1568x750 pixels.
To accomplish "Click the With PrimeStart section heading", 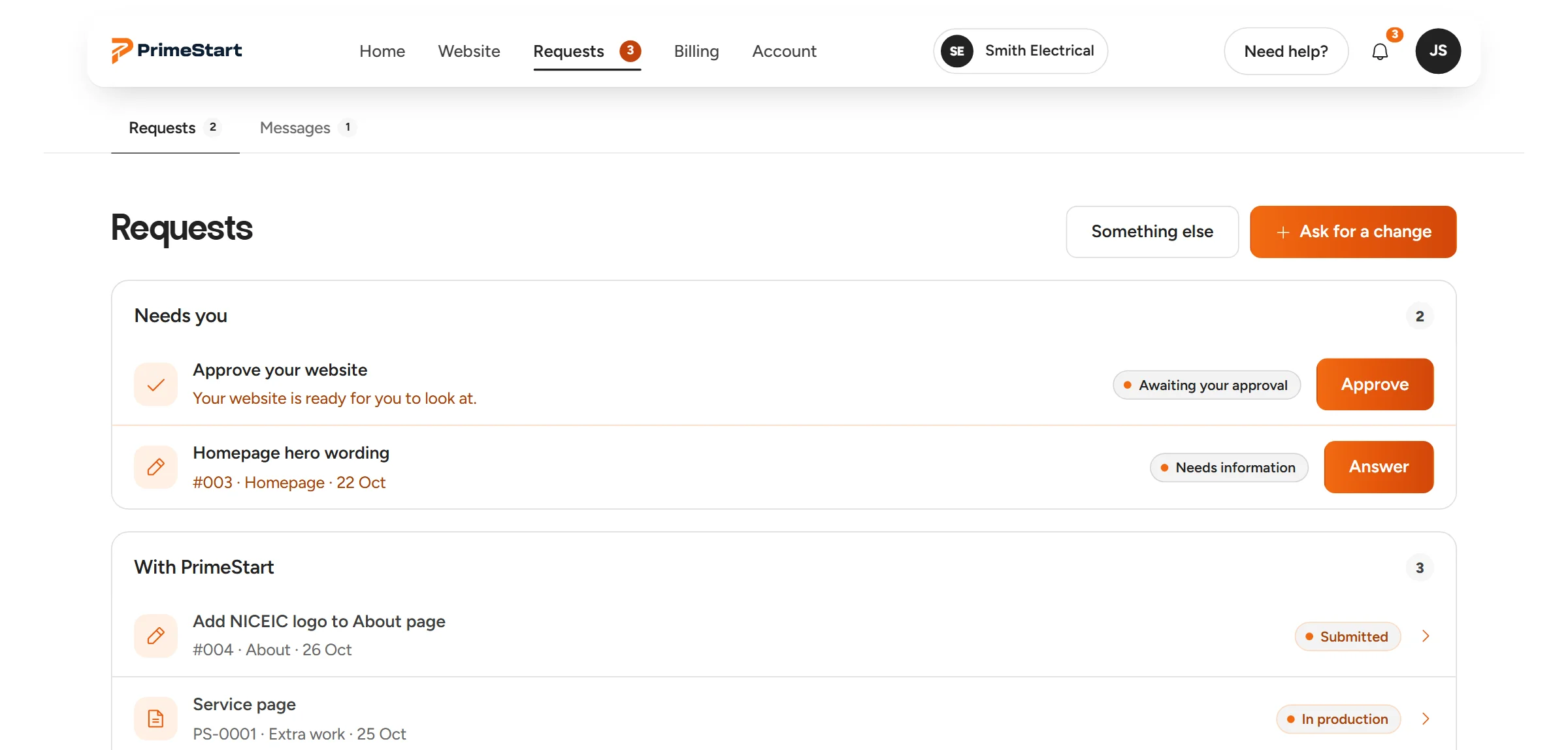I will tap(204, 567).
